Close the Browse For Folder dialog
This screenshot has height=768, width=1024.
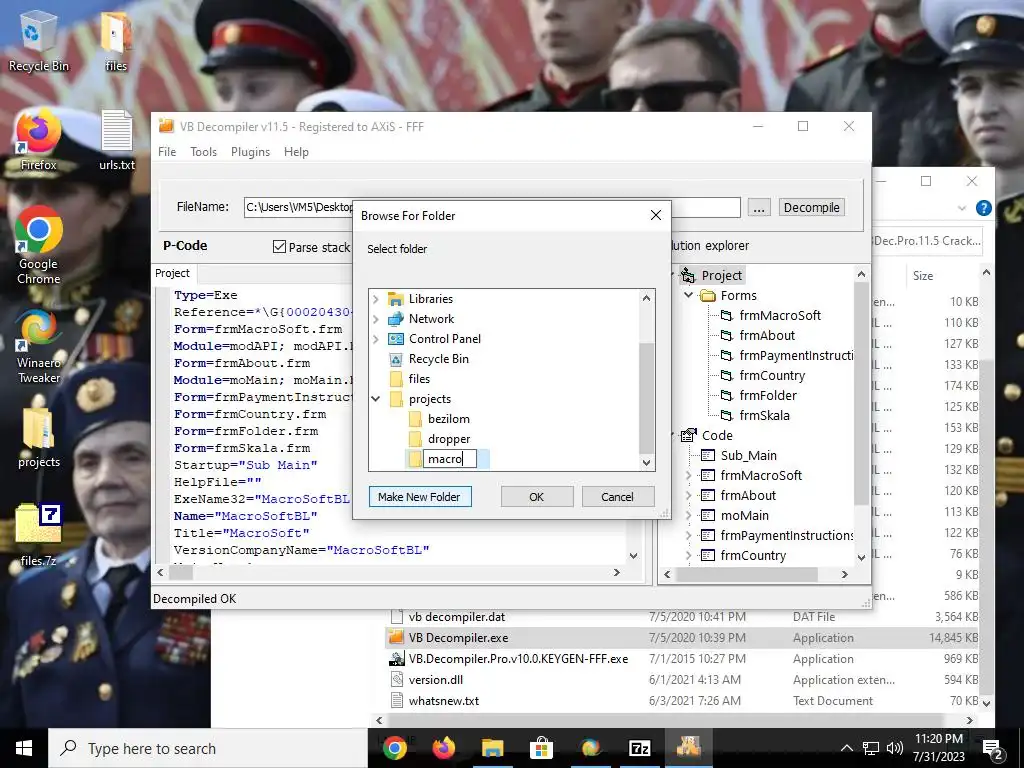656,216
